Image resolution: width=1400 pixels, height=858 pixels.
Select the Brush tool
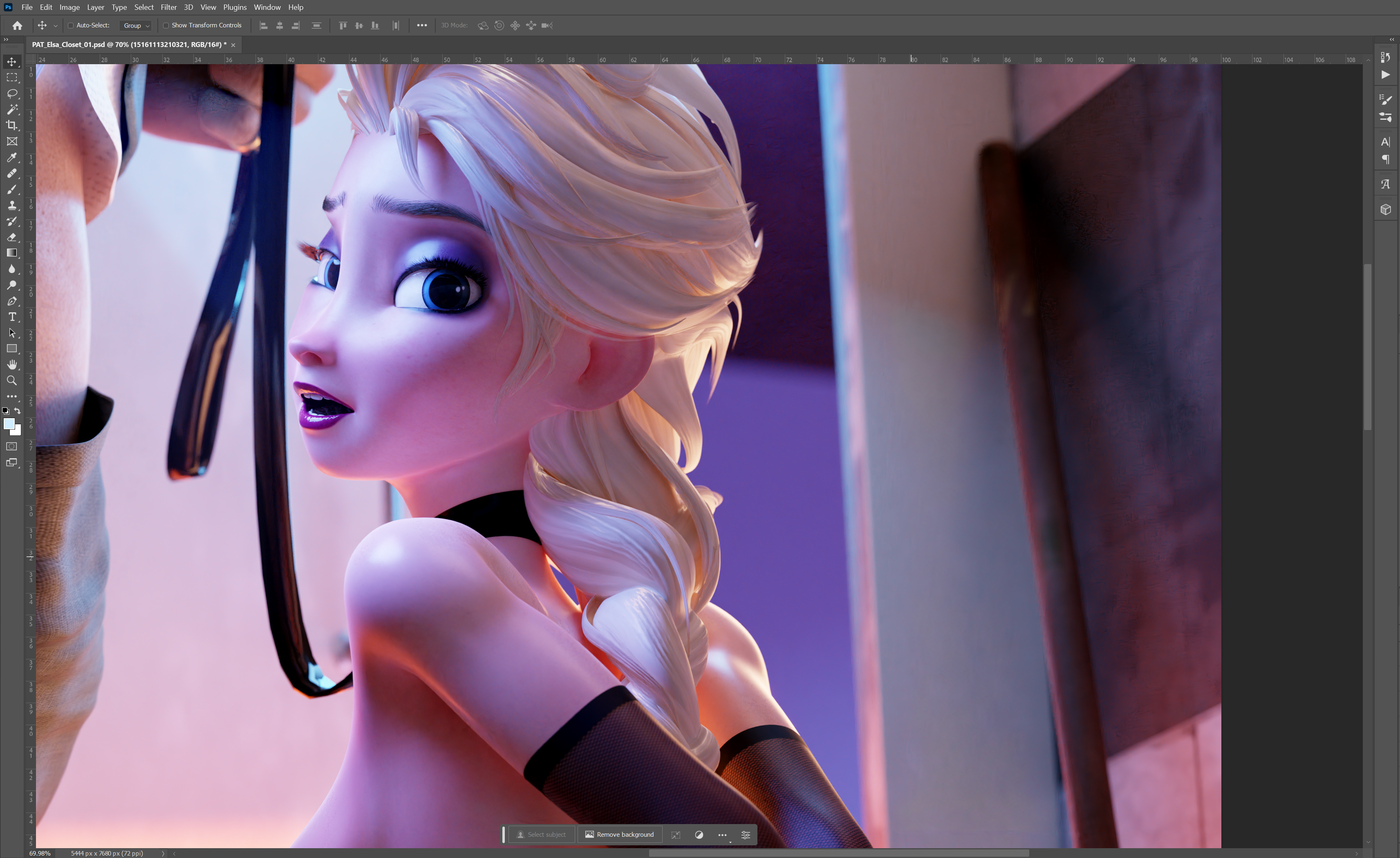click(x=12, y=189)
